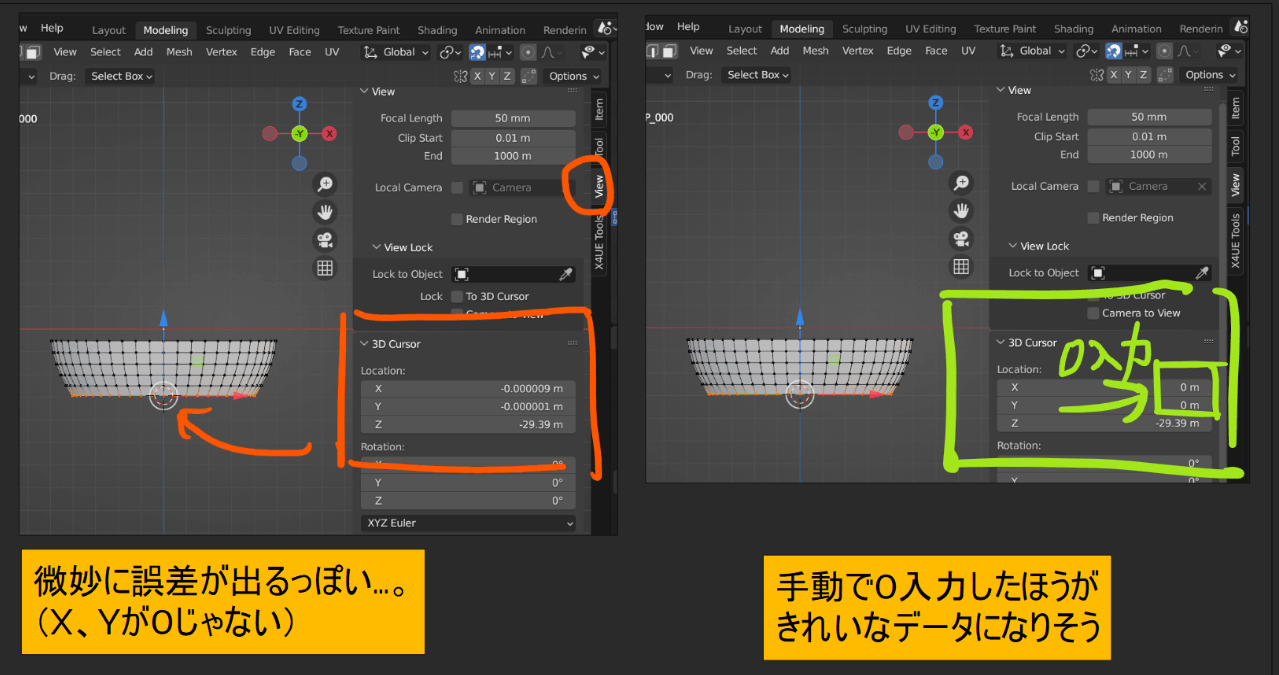The image size is (1279, 675).
Task: Toggle proportional editing icon in right screenshot
Action: [1164, 51]
